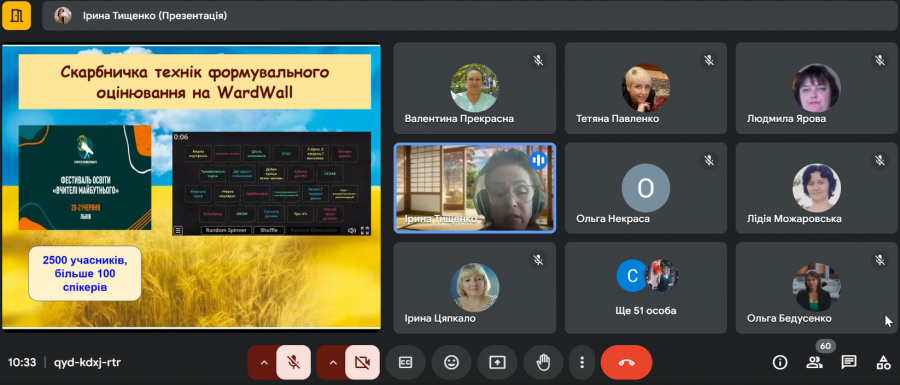Show the participants list (60)
Image resolution: width=900 pixels, height=385 pixels.
814,362
